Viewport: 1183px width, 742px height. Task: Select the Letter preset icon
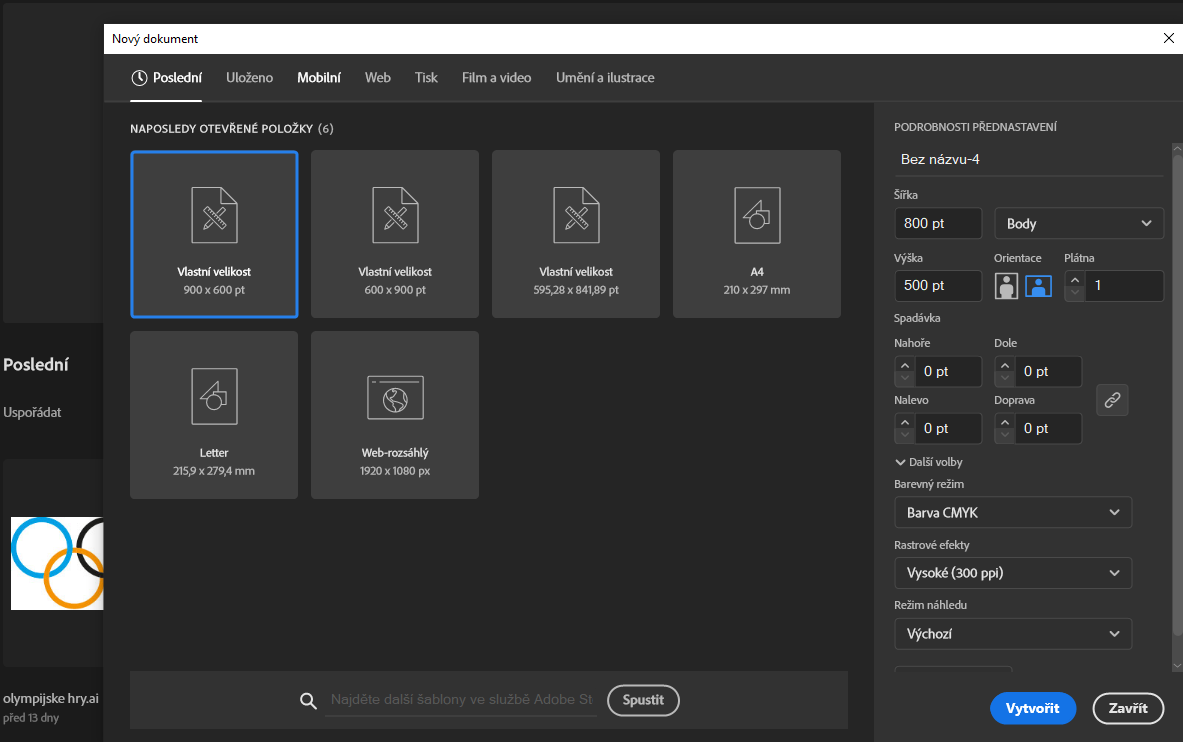(214, 396)
